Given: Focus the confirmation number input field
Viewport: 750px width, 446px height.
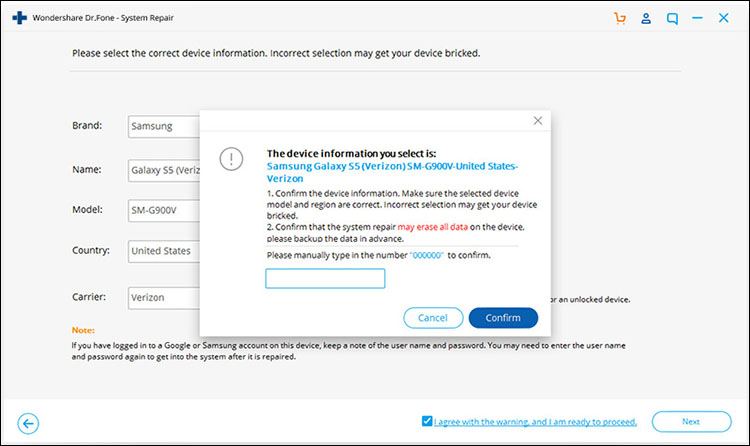Looking at the screenshot, I should point(325,279).
